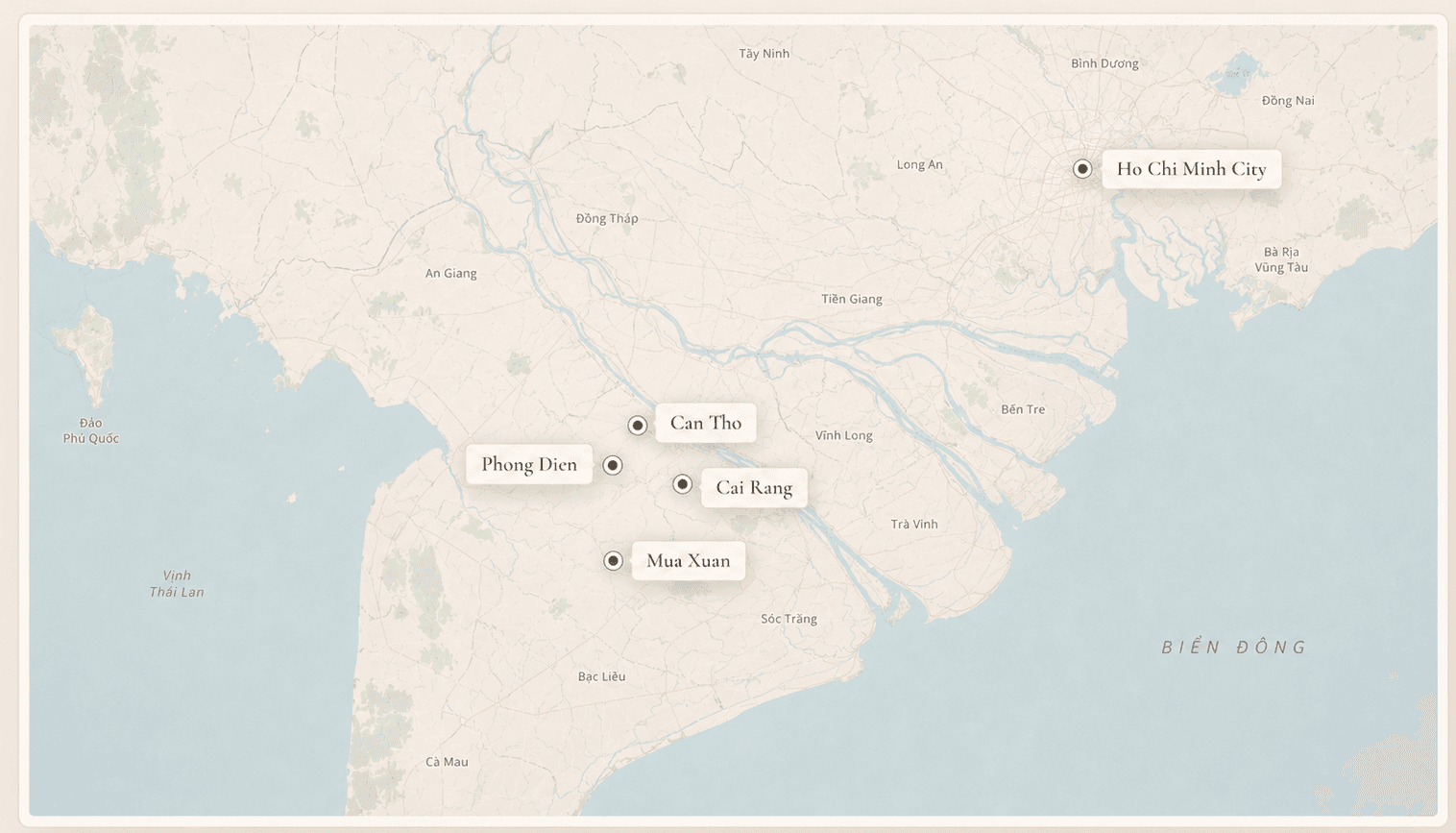This screenshot has width=1456, height=833.
Task: Click the Ho Chi Minh City marker pin
Action: click(1082, 169)
